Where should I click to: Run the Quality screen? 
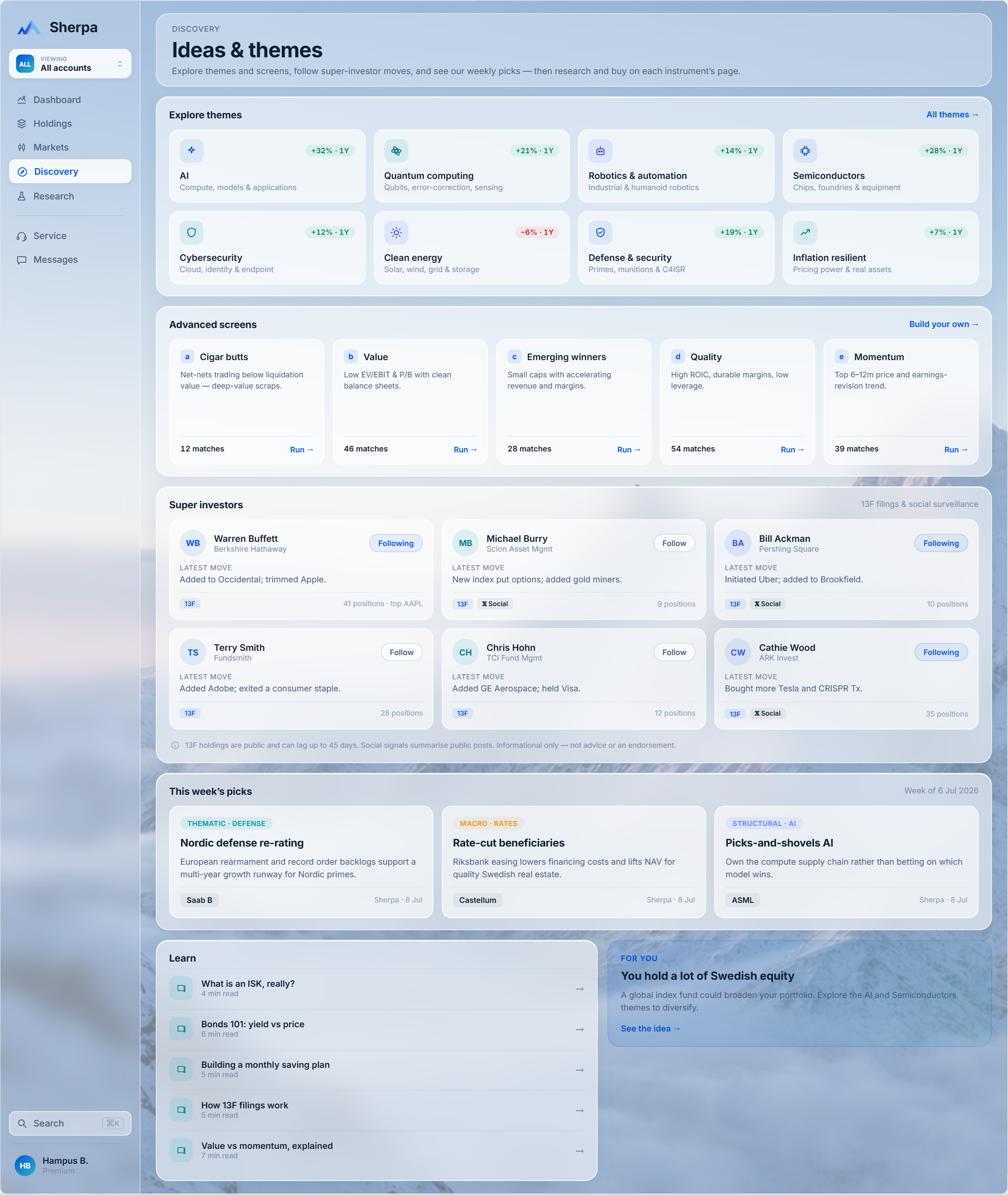point(792,450)
